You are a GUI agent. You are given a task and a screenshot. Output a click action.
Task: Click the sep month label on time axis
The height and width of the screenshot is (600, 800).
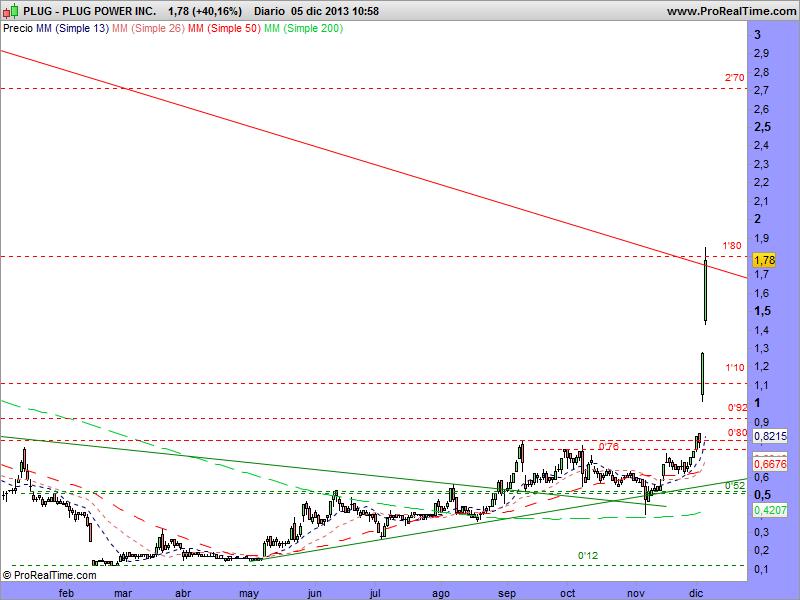507,594
